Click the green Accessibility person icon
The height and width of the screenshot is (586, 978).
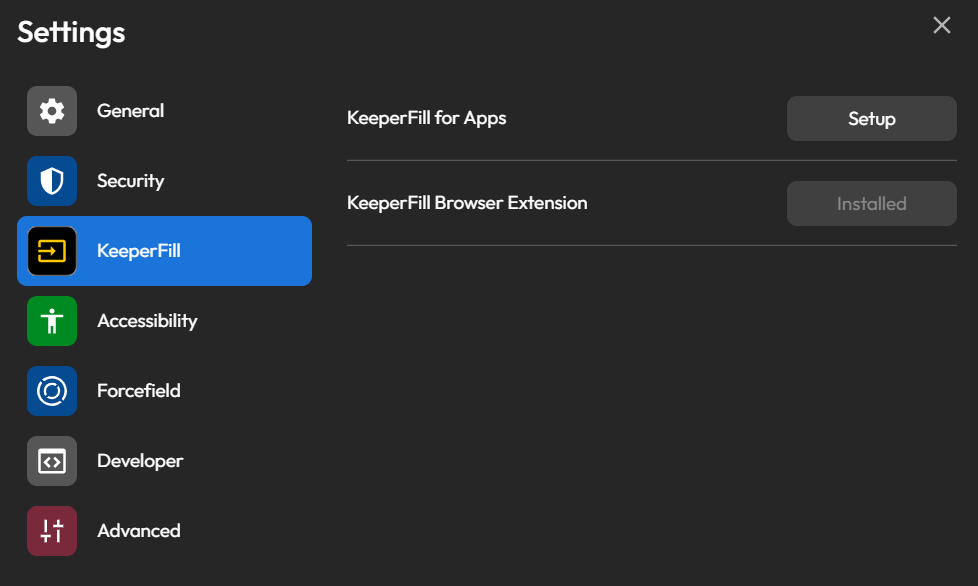click(x=52, y=321)
